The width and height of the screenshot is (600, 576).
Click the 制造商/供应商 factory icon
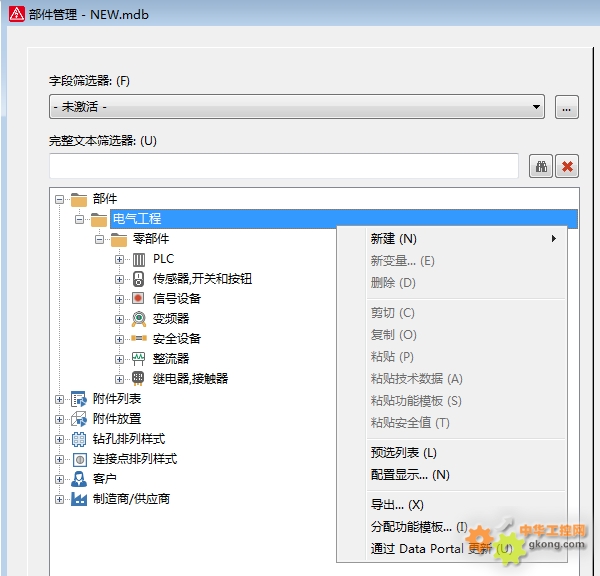tap(79, 499)
